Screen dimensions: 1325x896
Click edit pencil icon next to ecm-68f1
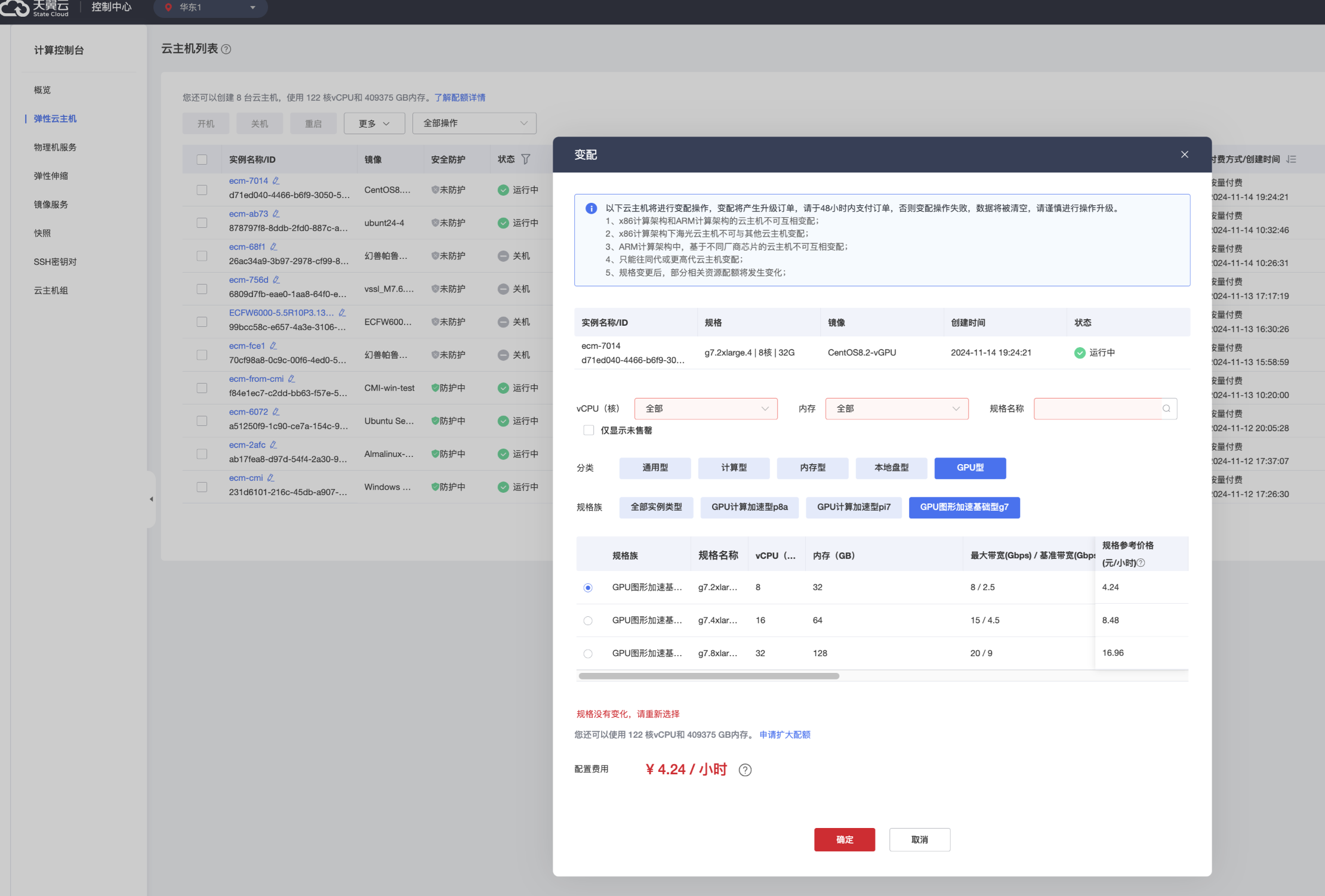click(x=273, y=247)
